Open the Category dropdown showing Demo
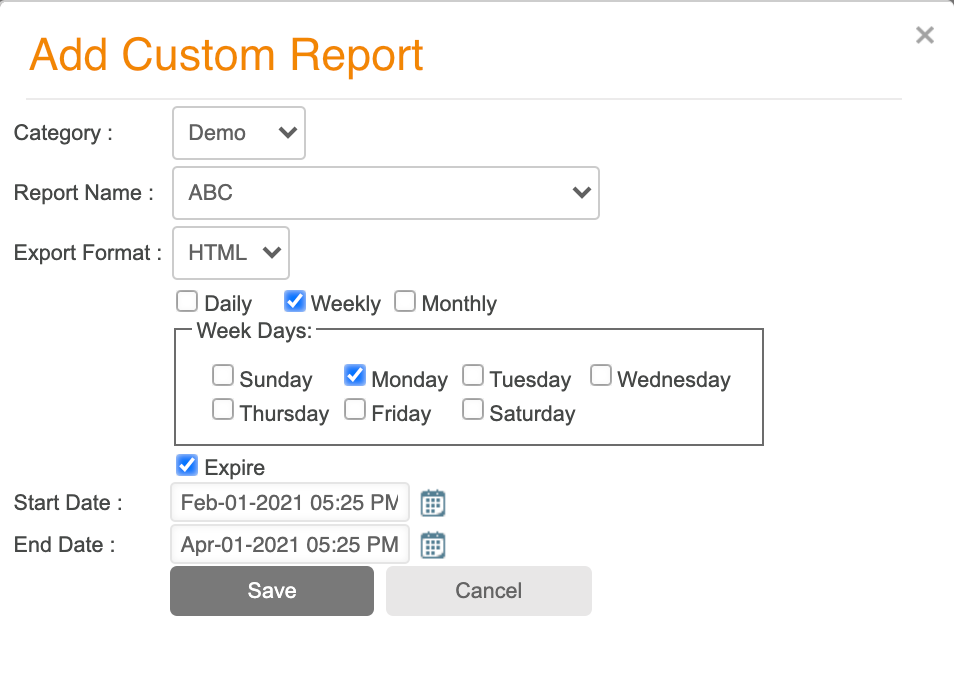The height and width of the screenshot is (690, 954). [238, 132]
